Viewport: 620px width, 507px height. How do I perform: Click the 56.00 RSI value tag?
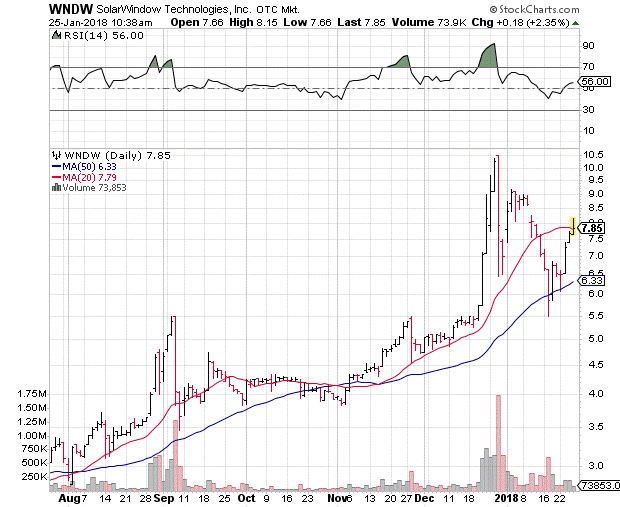click(x=594, y=81)
